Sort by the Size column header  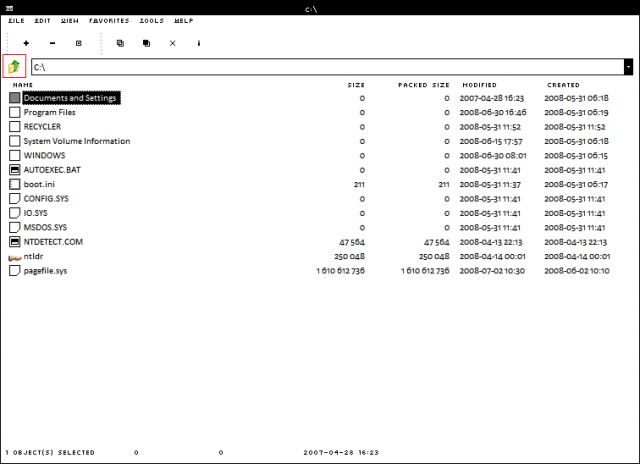click(356, 85)
